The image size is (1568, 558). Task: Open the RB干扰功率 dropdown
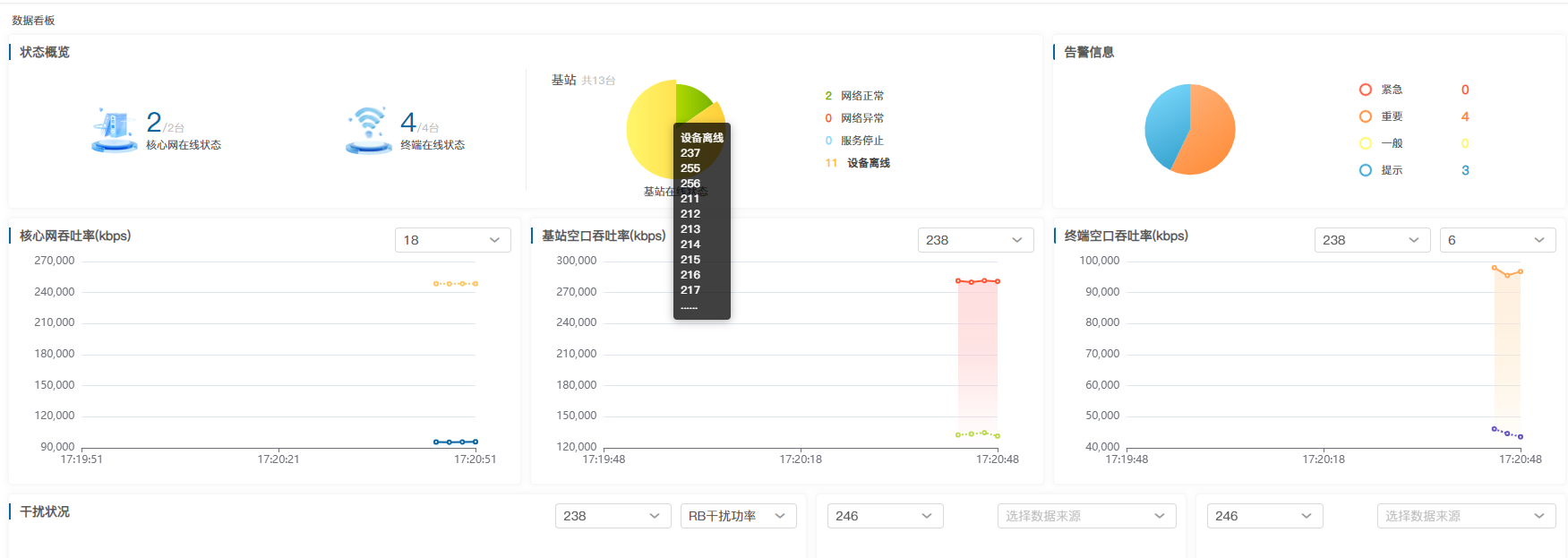tap(737, 516)
